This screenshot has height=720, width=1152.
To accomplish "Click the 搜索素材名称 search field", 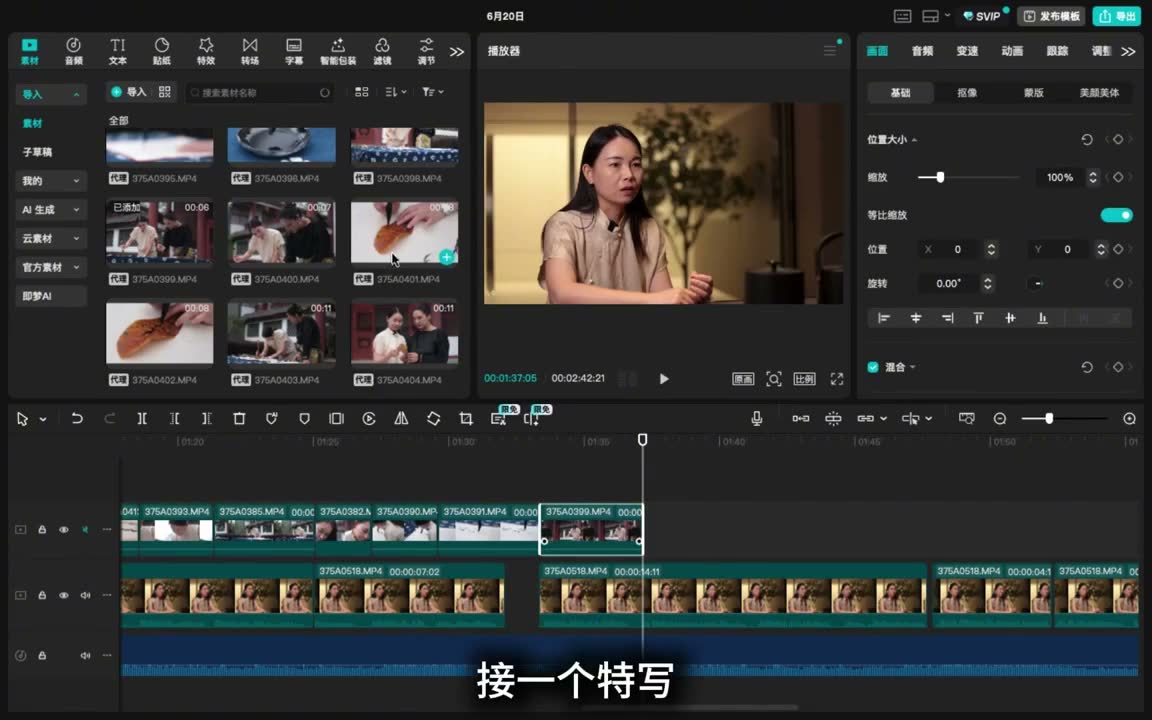I will point(260,93).
